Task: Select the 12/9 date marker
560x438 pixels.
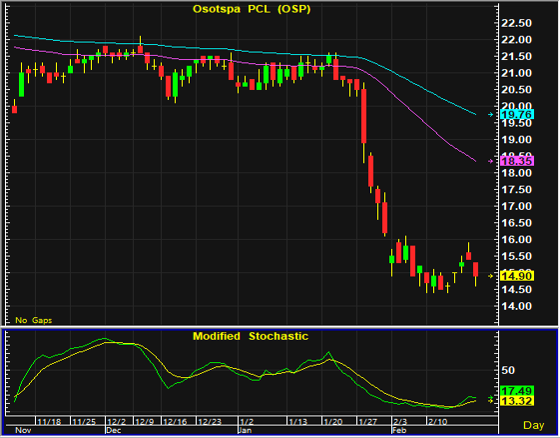Action: (x=144, y=422)
